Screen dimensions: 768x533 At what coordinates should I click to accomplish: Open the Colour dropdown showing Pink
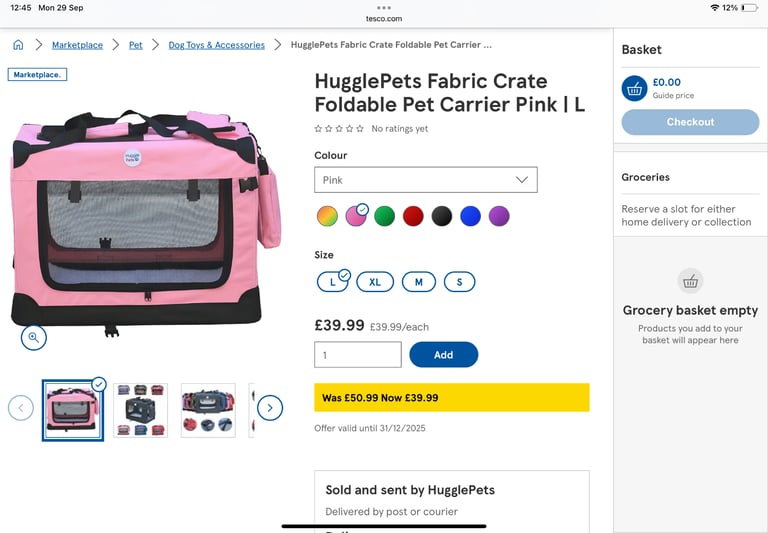[425, 180]
